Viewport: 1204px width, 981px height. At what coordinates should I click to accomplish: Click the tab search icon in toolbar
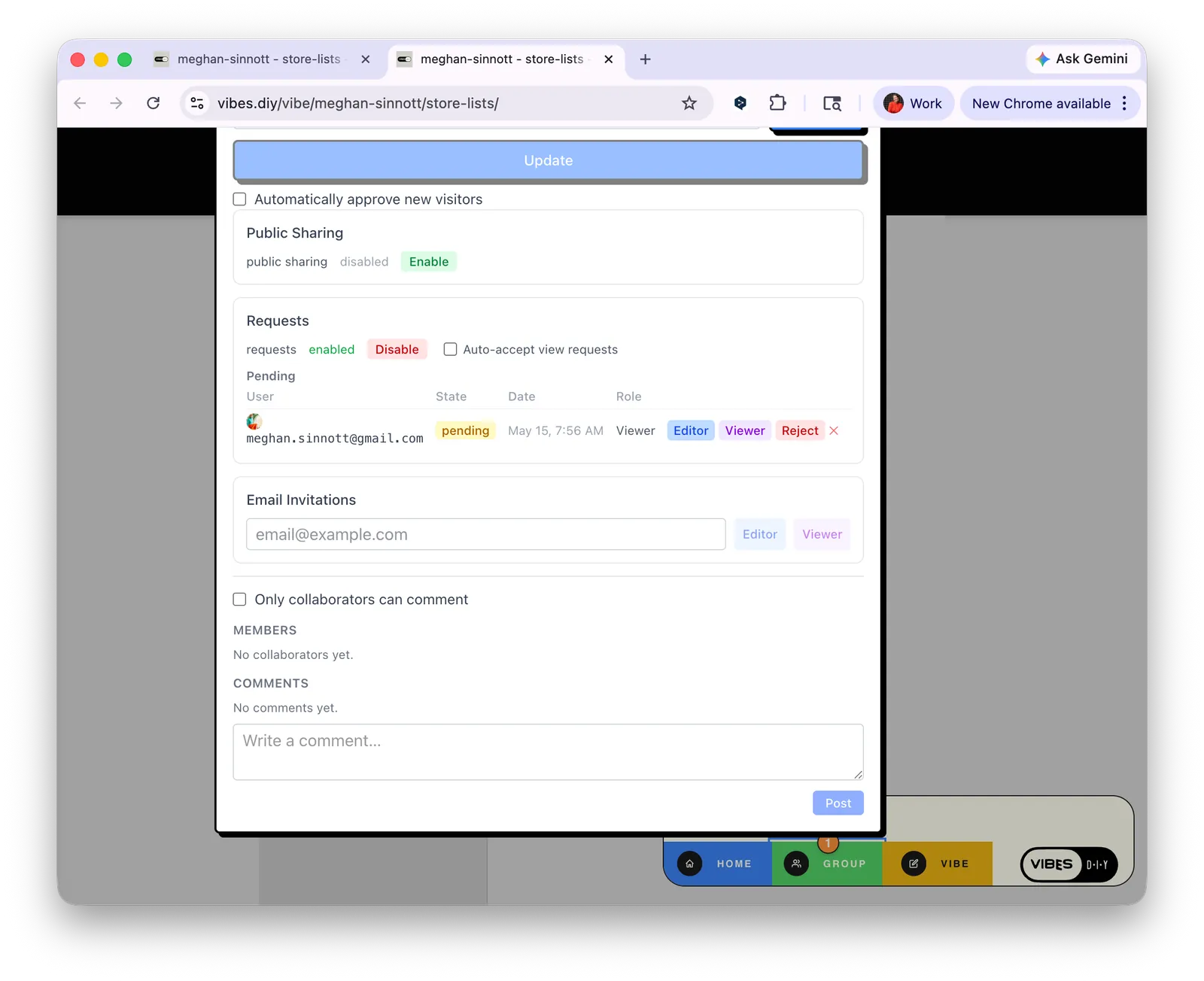click(832, 103)
